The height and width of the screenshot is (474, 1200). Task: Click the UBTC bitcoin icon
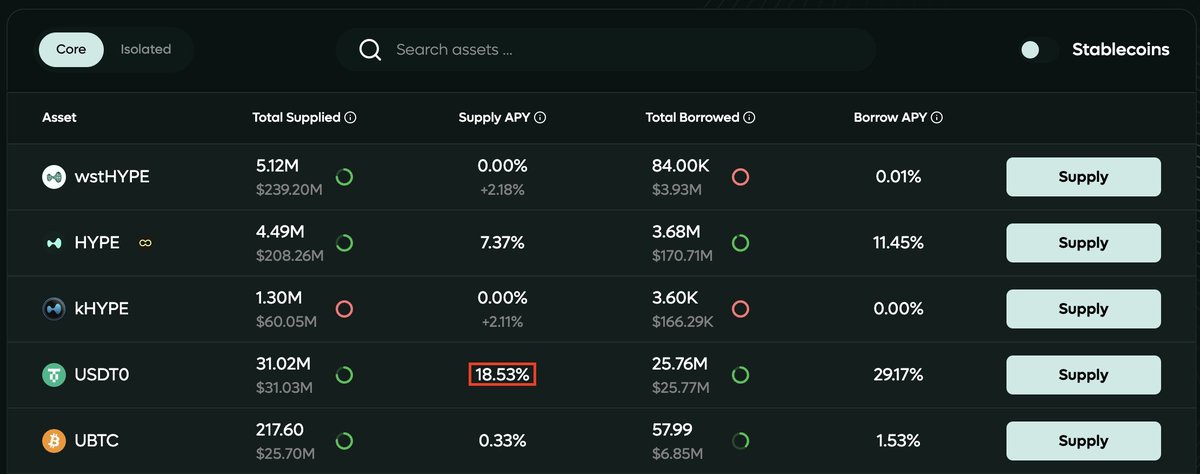coord(54,441)
